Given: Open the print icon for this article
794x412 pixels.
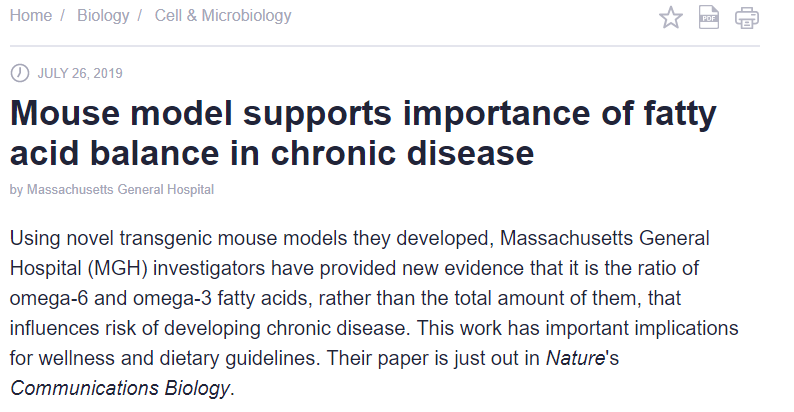Looking at the screenshot, I should pyautogui.click(x=746, y=18).
